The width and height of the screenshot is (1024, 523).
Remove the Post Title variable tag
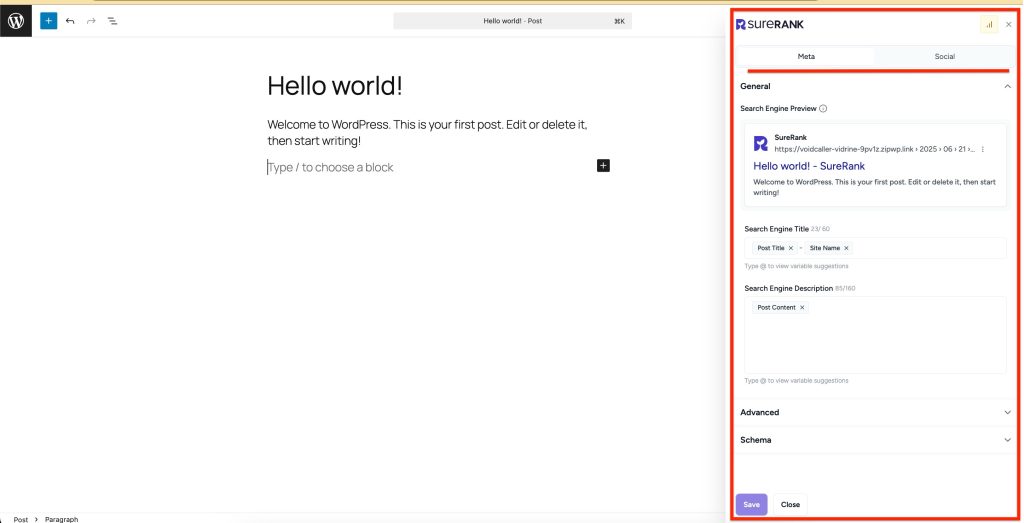coord(791,248)
